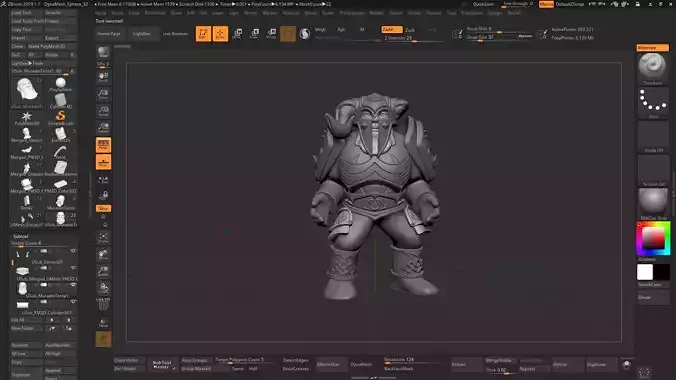Enable Zadd mode
The image size is (676, 380).
click(391, 29)
